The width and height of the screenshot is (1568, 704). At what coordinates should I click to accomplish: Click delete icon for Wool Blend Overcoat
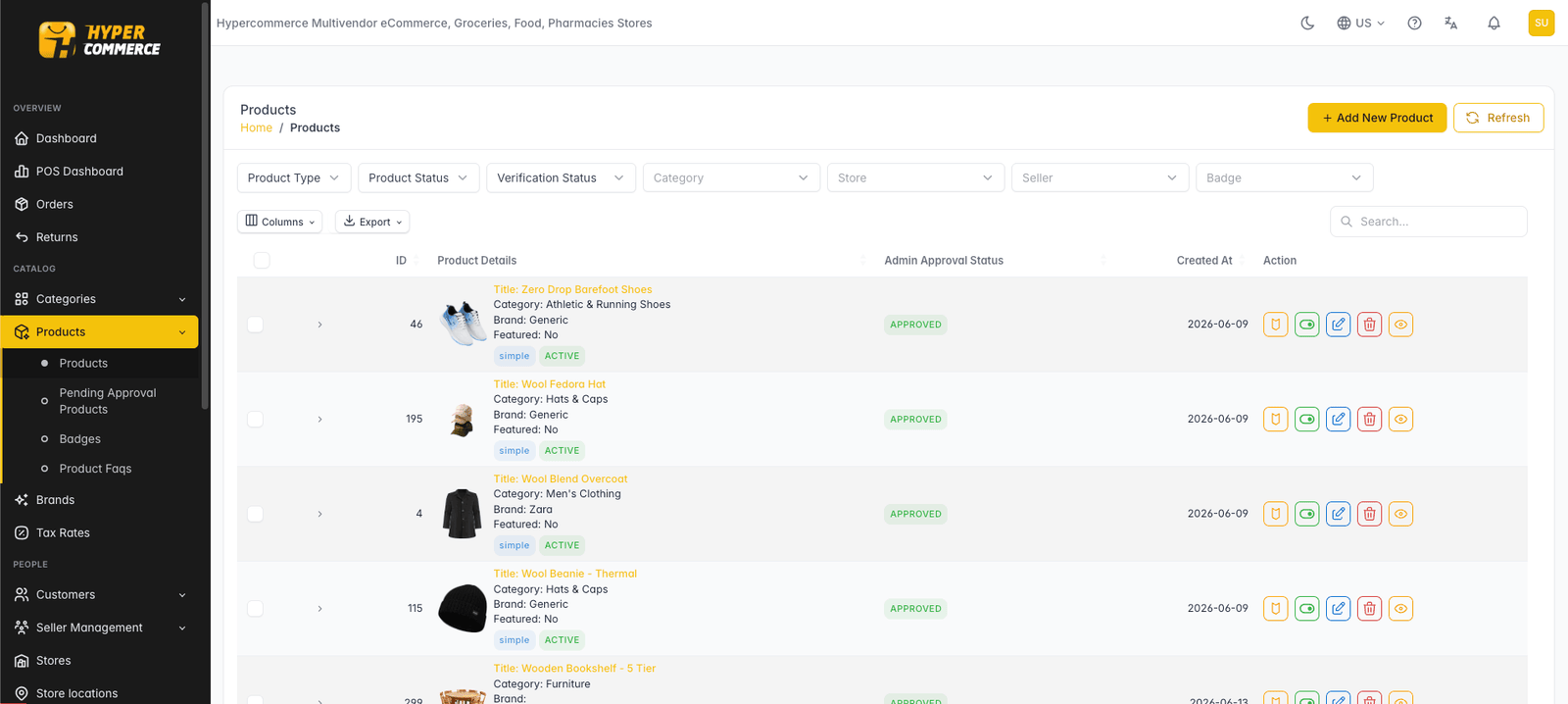[1370, 514]
